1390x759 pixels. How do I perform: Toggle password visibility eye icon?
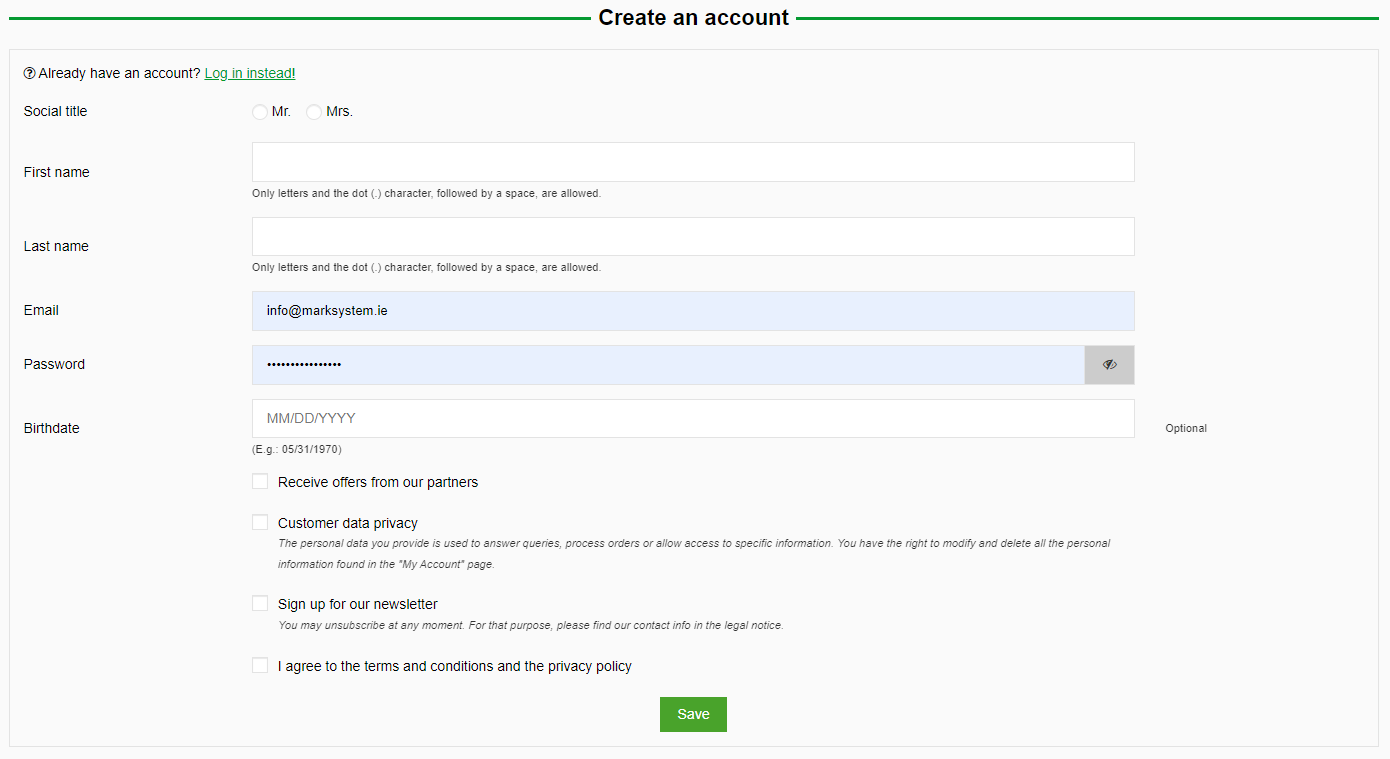[x=1109, y=365]
